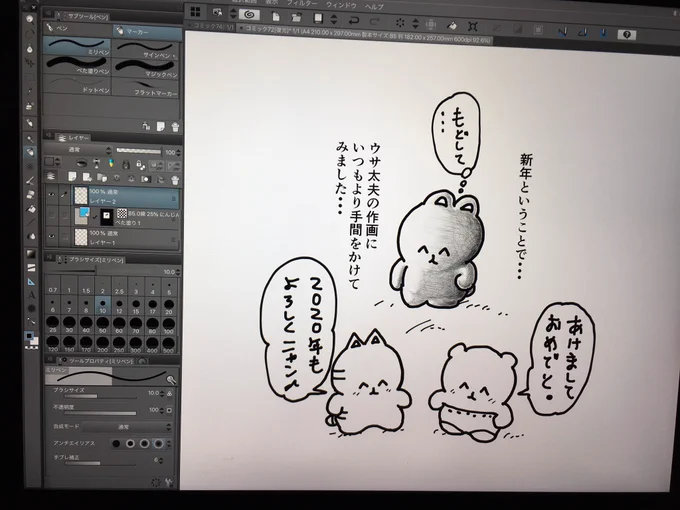Select the Text tool in toolbox
Screen dimensions: 680x510
pyautogui.click(x=32, y=295)
